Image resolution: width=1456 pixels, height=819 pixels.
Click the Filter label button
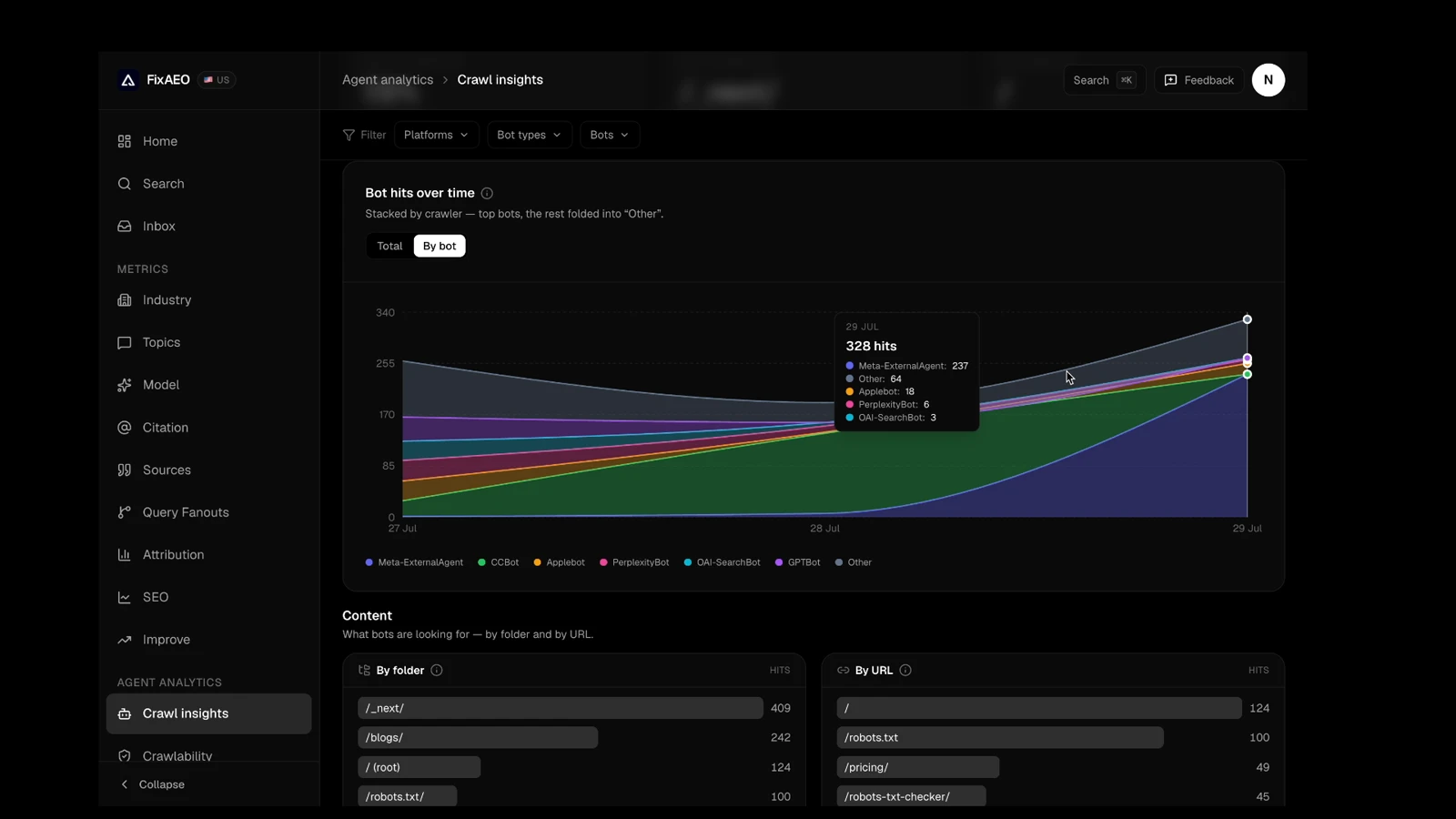364,135
